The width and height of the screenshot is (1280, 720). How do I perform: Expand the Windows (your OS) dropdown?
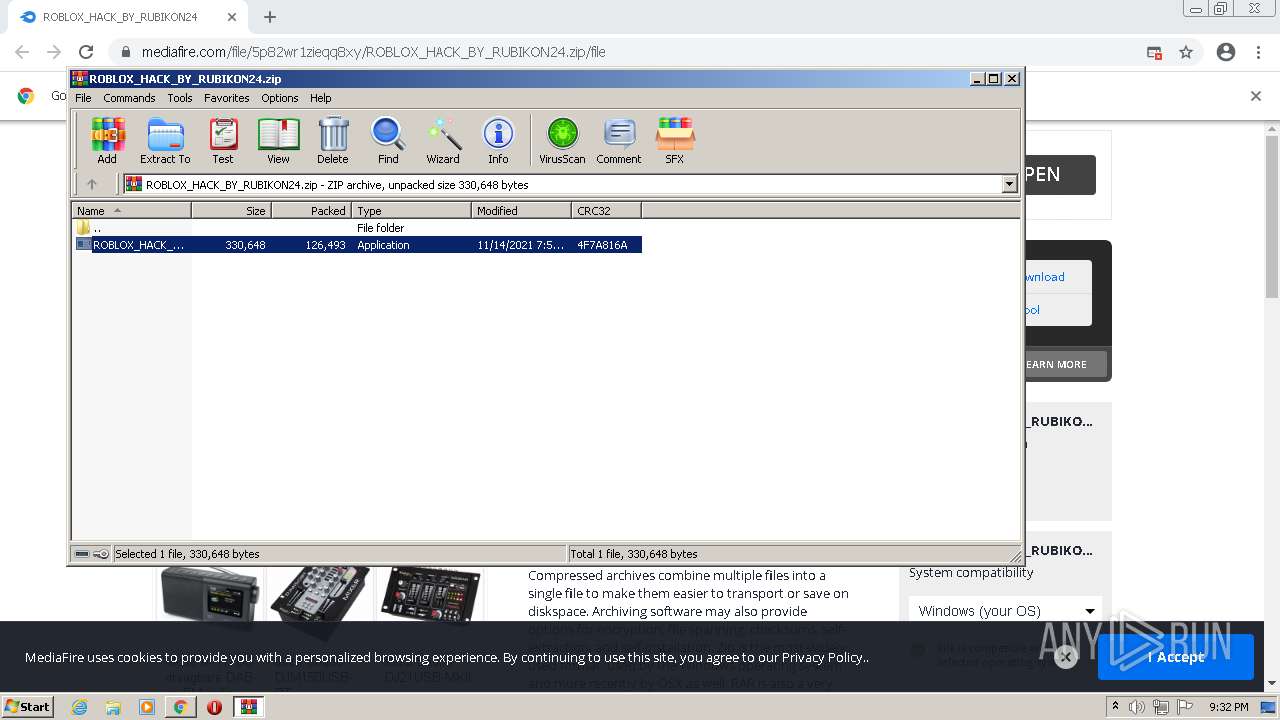[x=1006, y=610]
